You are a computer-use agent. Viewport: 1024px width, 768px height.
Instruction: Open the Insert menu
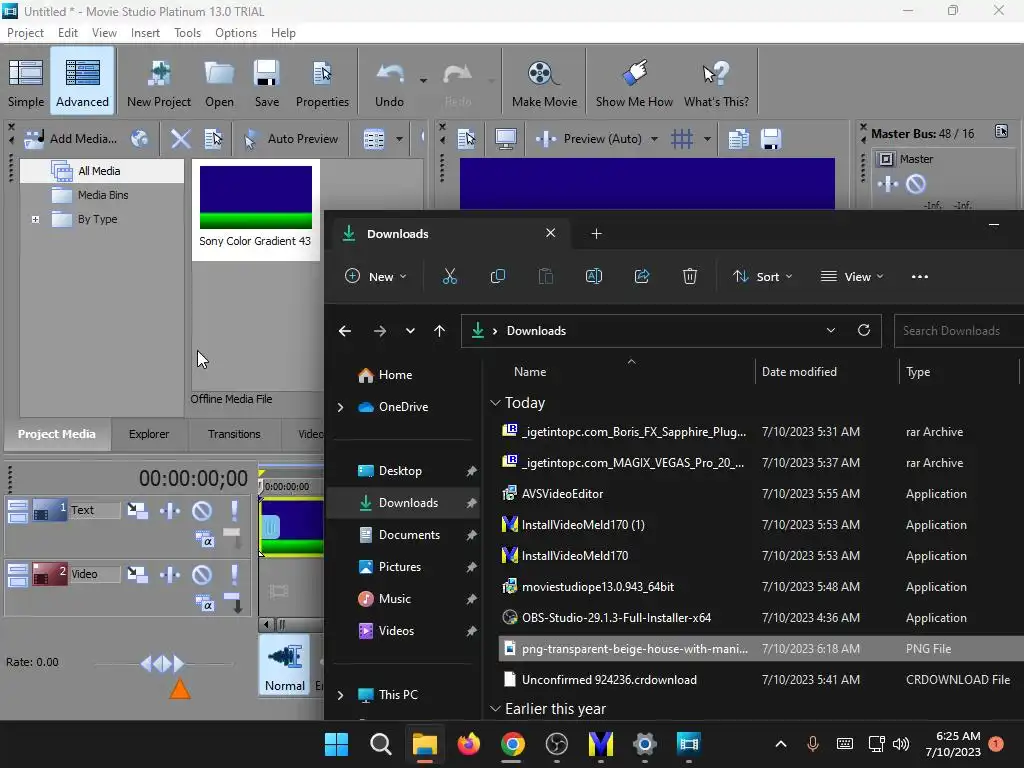coord(145,33)
